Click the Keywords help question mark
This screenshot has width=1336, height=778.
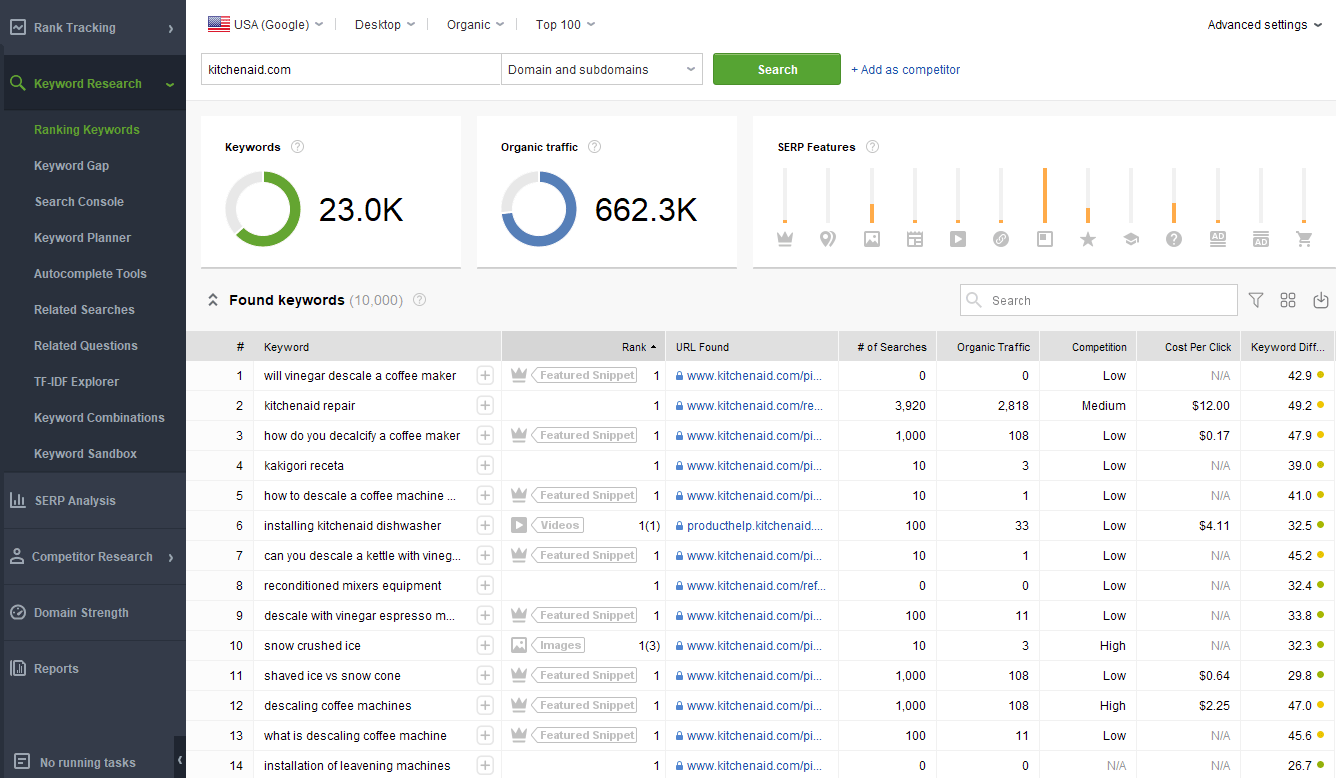point(297,147)
